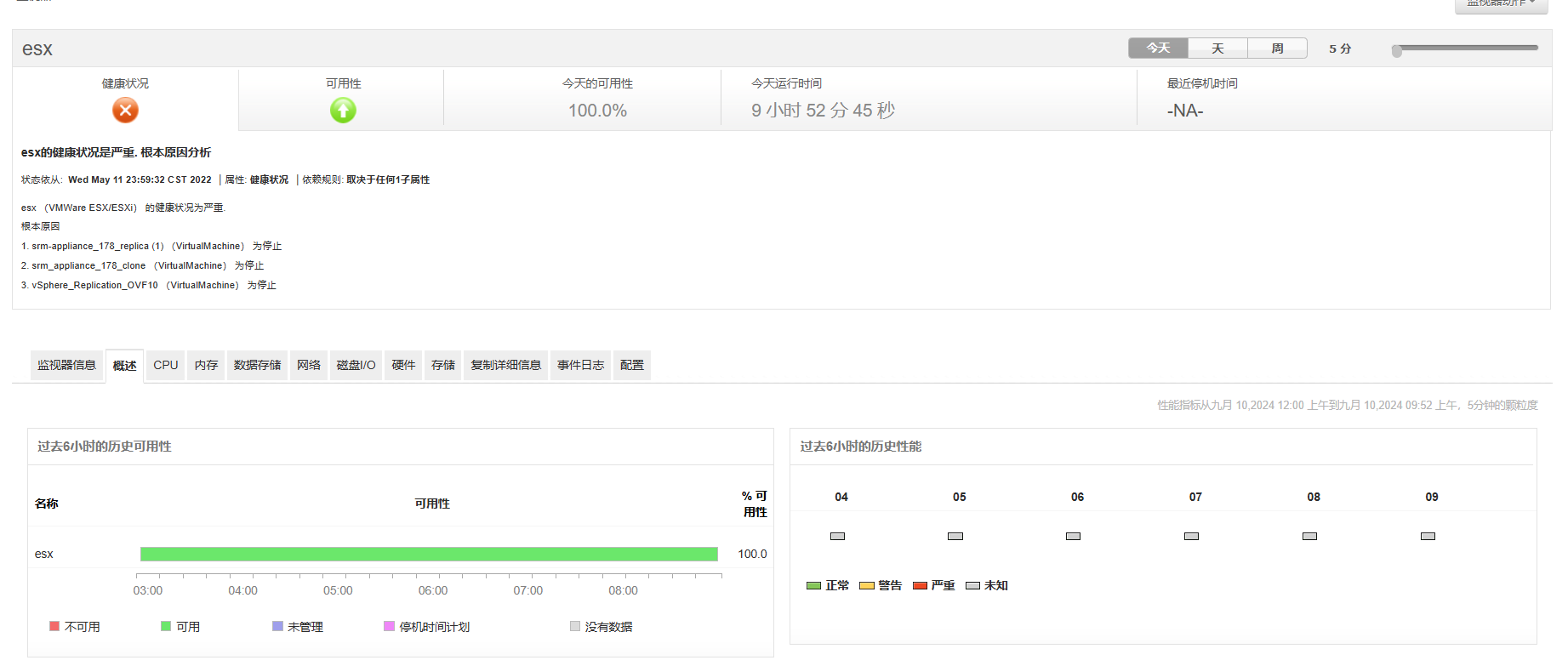
Task: Click the green esx availability bar
Action: click(x=429, y=554)
